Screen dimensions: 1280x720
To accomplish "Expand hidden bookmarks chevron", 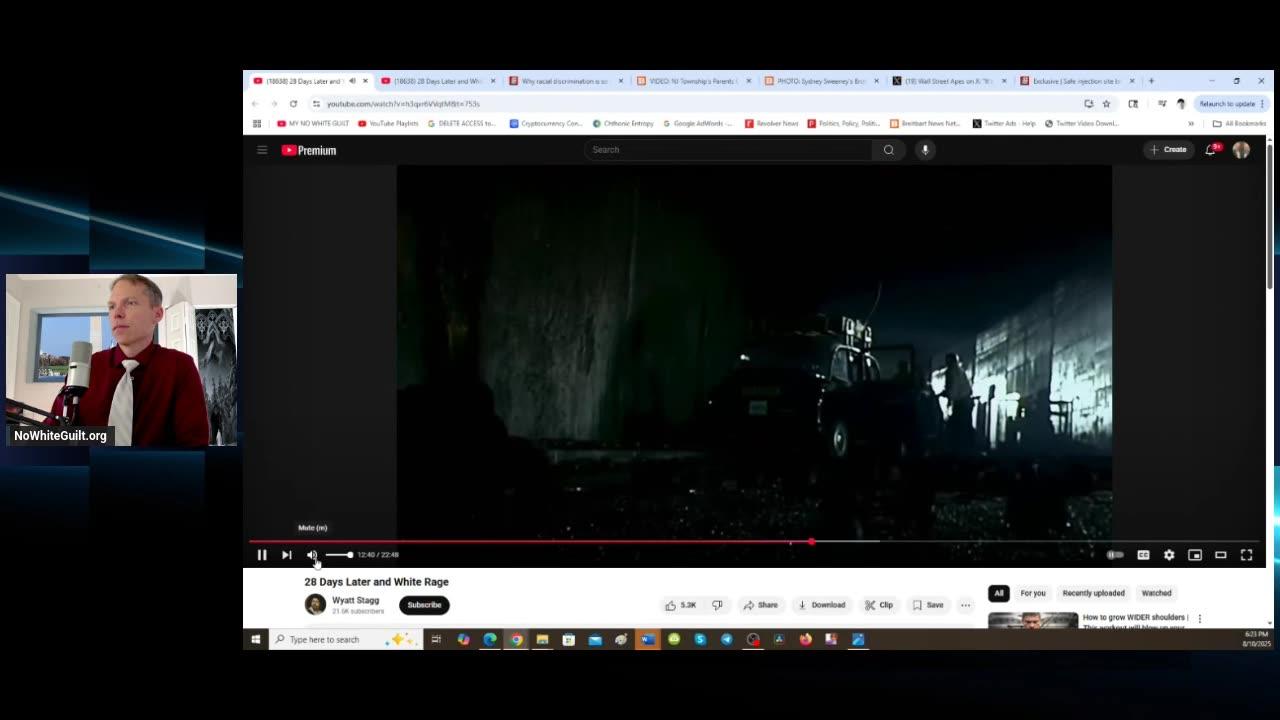I will [x=1190, y=124].
